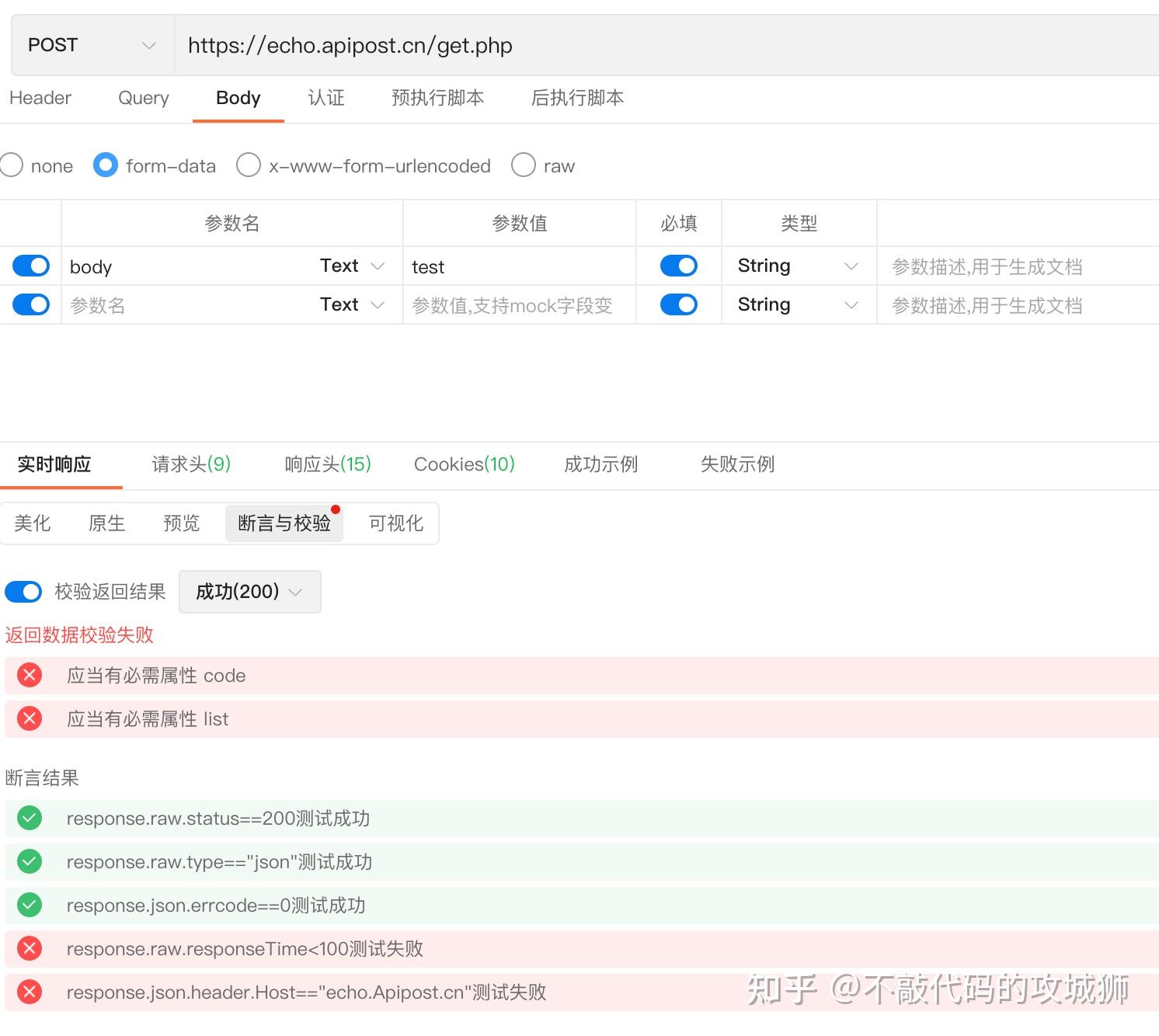1159x1036 pixels.
Task: Click the green check for response.raw.status assertion
Action: click(29, 818)
